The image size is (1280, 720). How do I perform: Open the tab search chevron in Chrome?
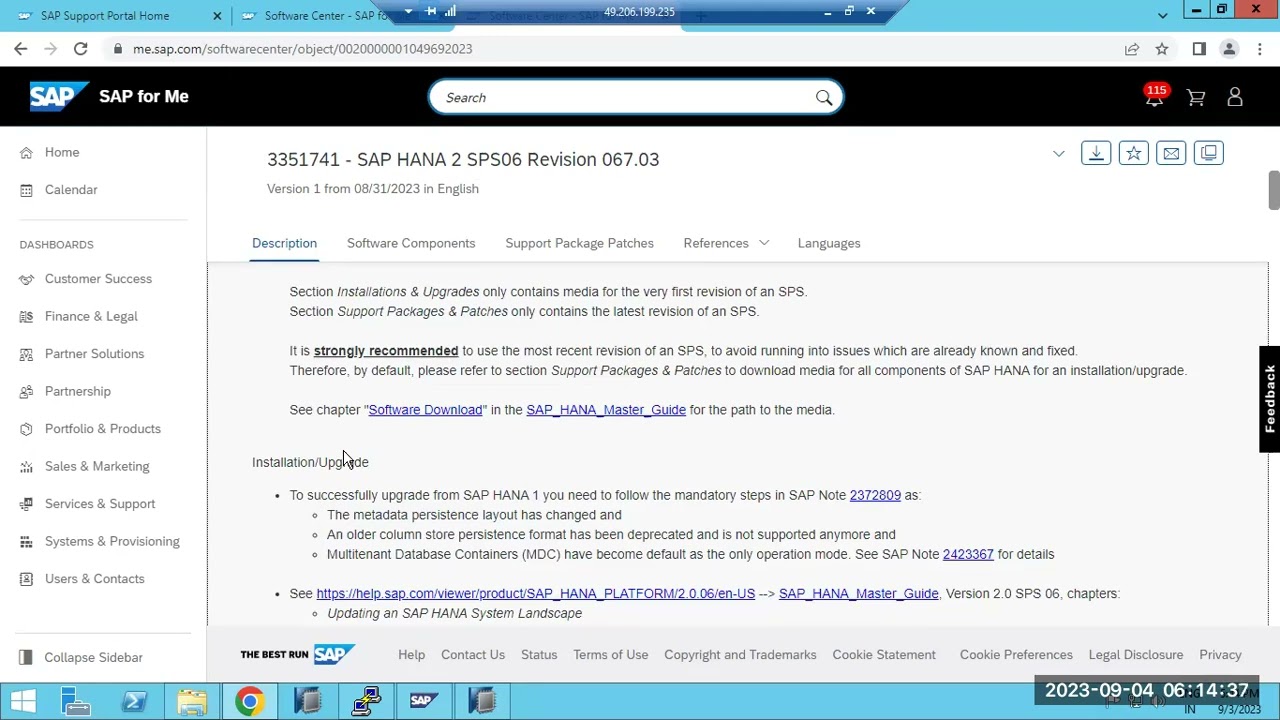tap(1162, 15)
